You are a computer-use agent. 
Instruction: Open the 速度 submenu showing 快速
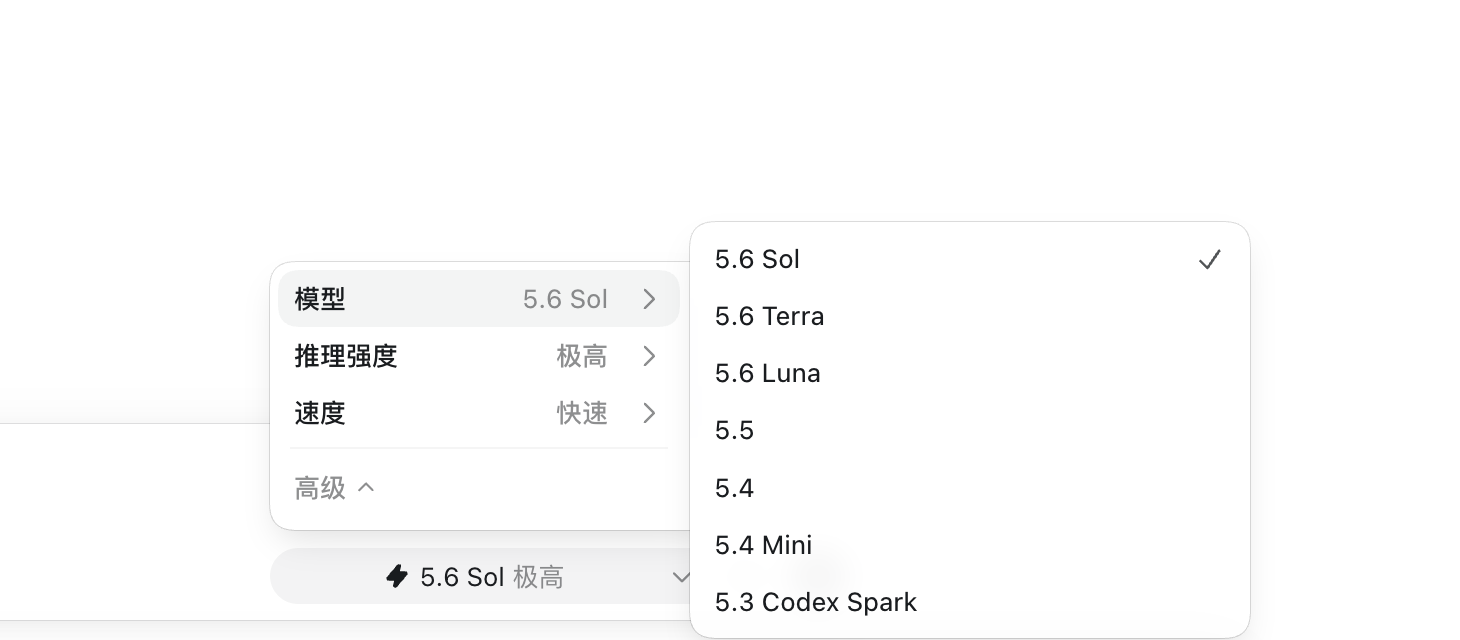click(x=479, y=413)
